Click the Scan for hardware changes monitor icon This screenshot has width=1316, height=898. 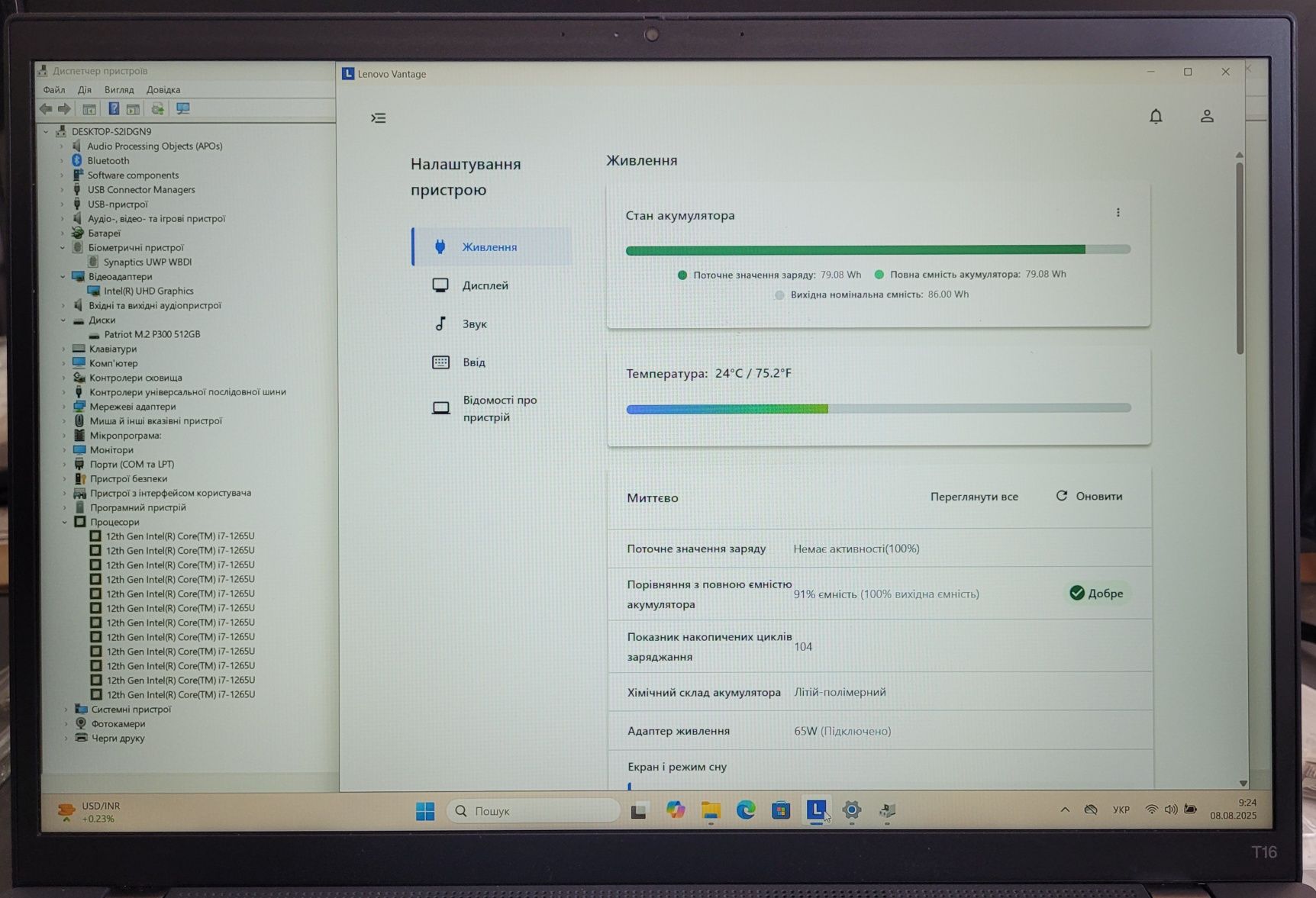(x=182, y=109)
